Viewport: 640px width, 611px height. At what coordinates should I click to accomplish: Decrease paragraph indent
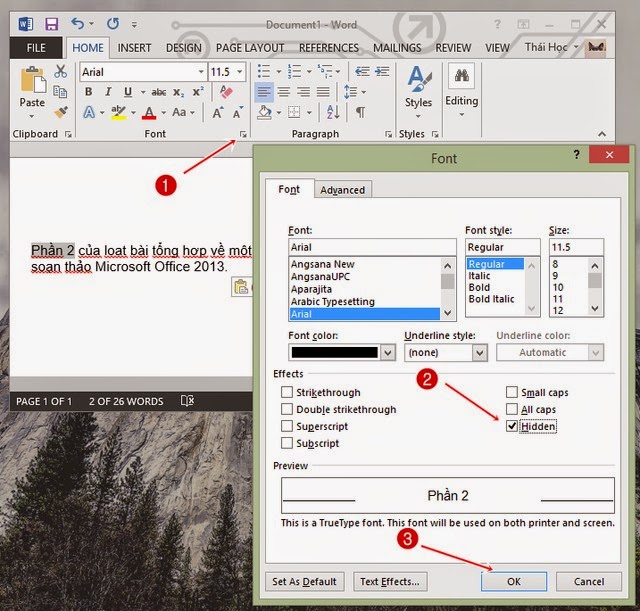[x=362, y=72]
